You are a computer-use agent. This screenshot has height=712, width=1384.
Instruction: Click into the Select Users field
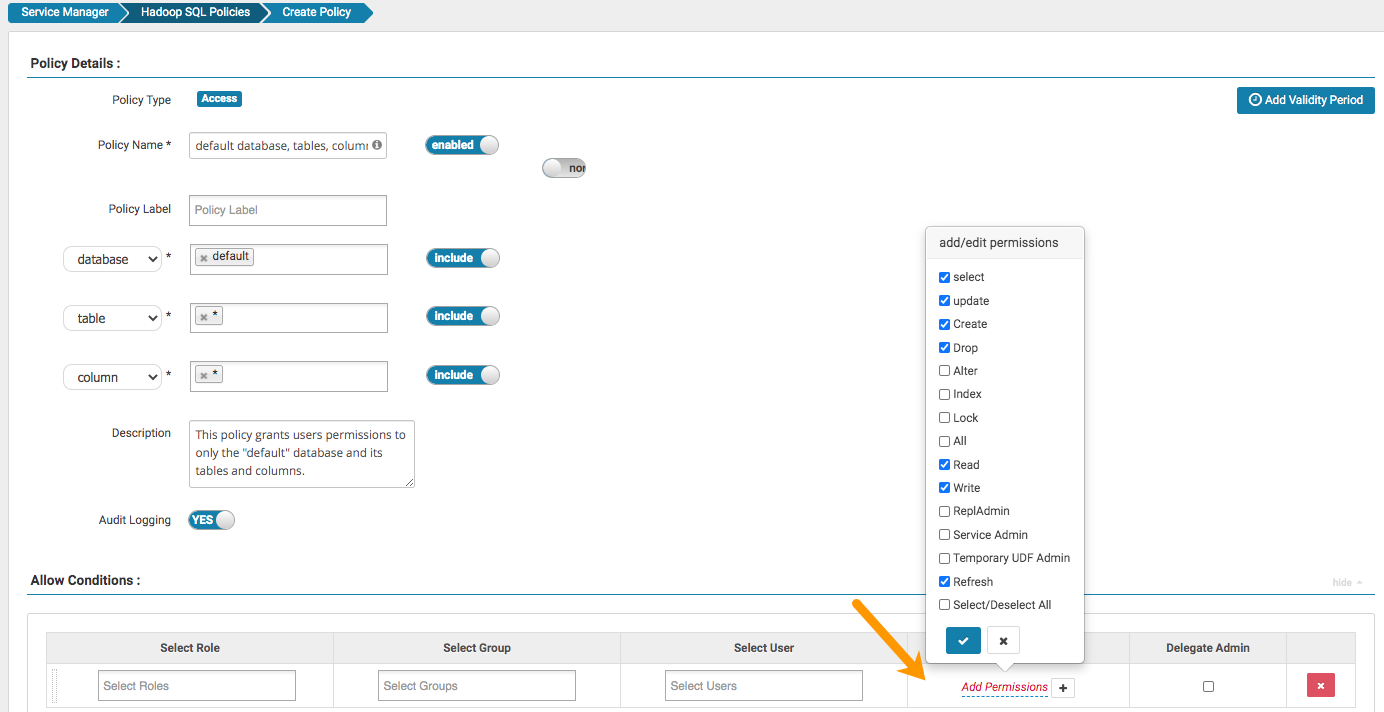pos(763,686)
